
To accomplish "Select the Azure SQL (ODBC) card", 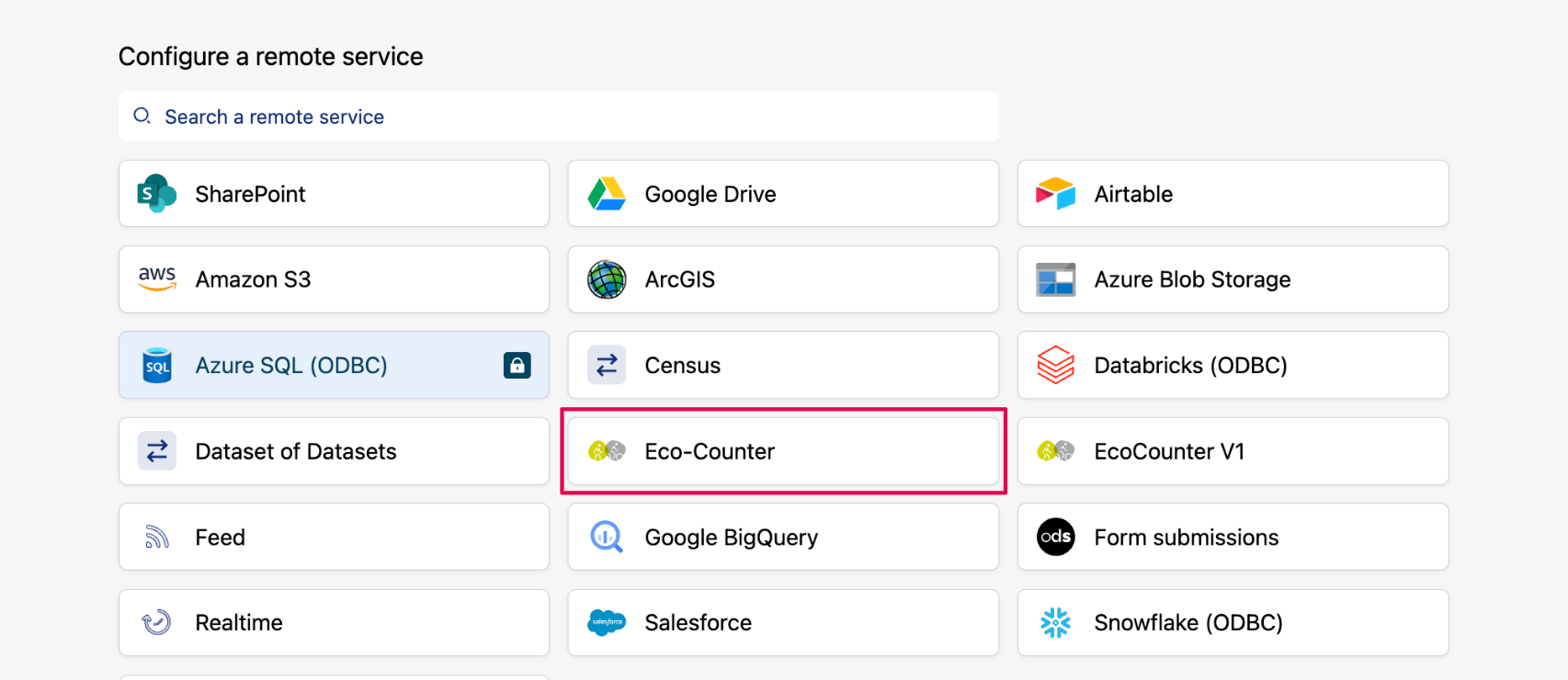I will [334, 365].
